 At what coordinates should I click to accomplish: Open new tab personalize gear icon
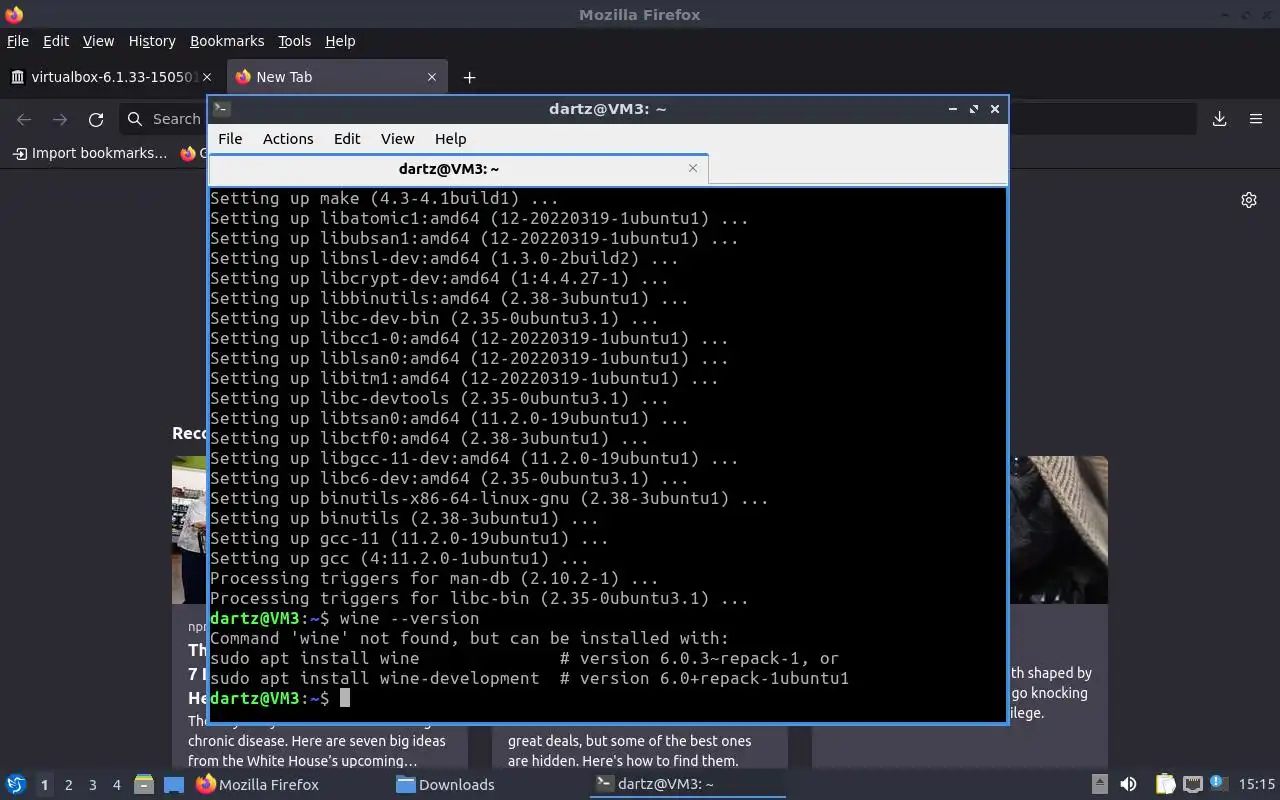click(1249, 200)
